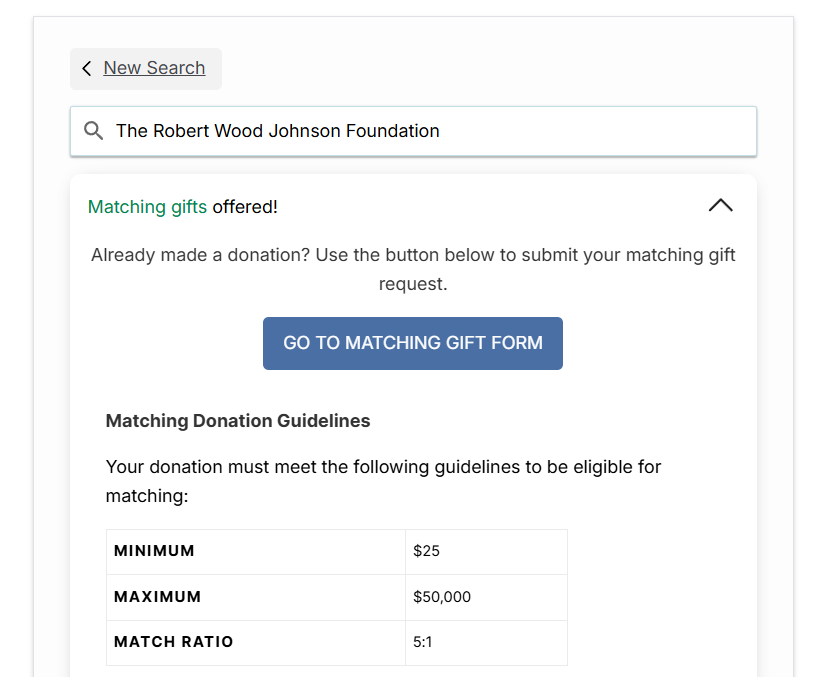The image size is (828, 677).
Task: Click the collapse arrow on matching gifts panel
Action: pos(720,204)
